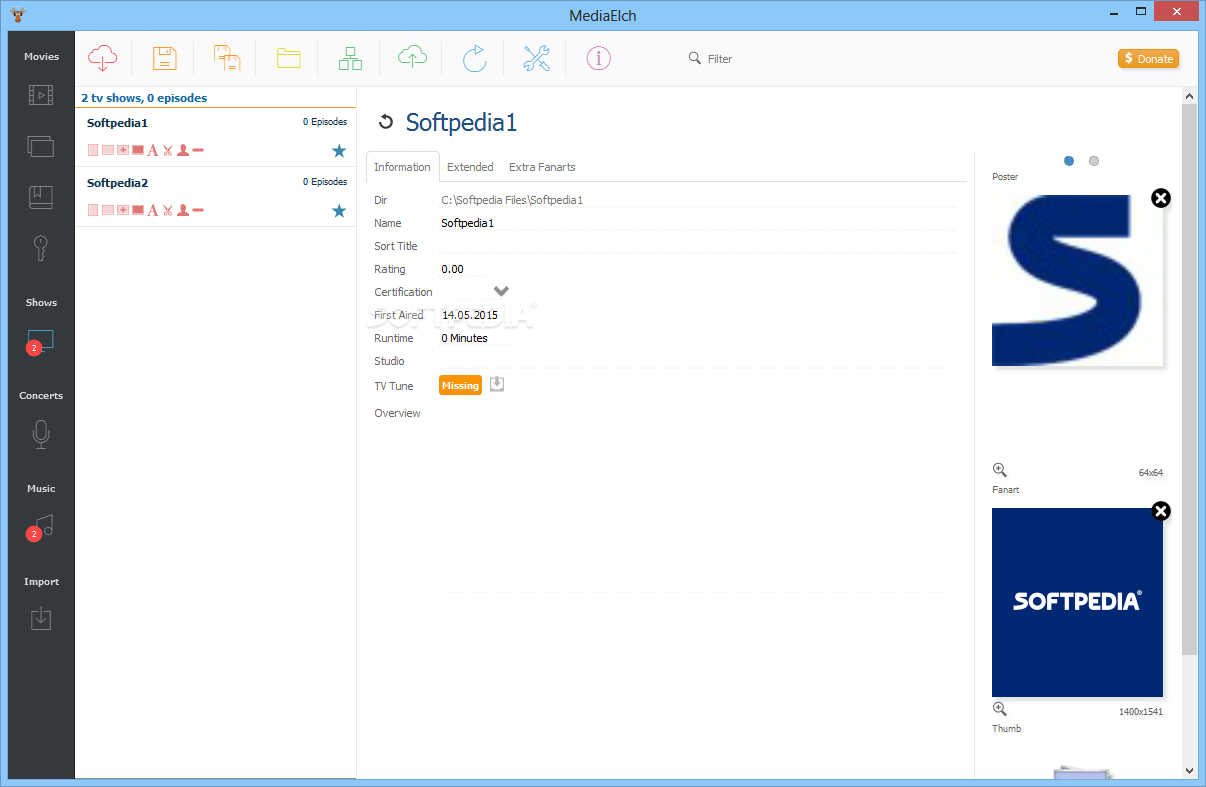This screenshot has height=787, width=1206.
Task: Click the green cloud upload sync icon
Action: click(412, 57)
